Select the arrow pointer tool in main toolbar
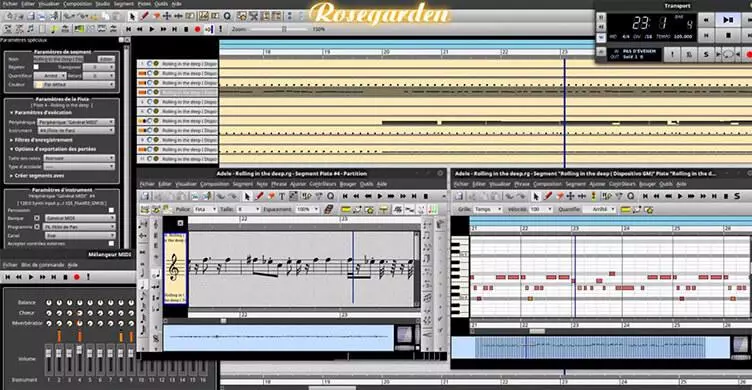 (132, 16)
